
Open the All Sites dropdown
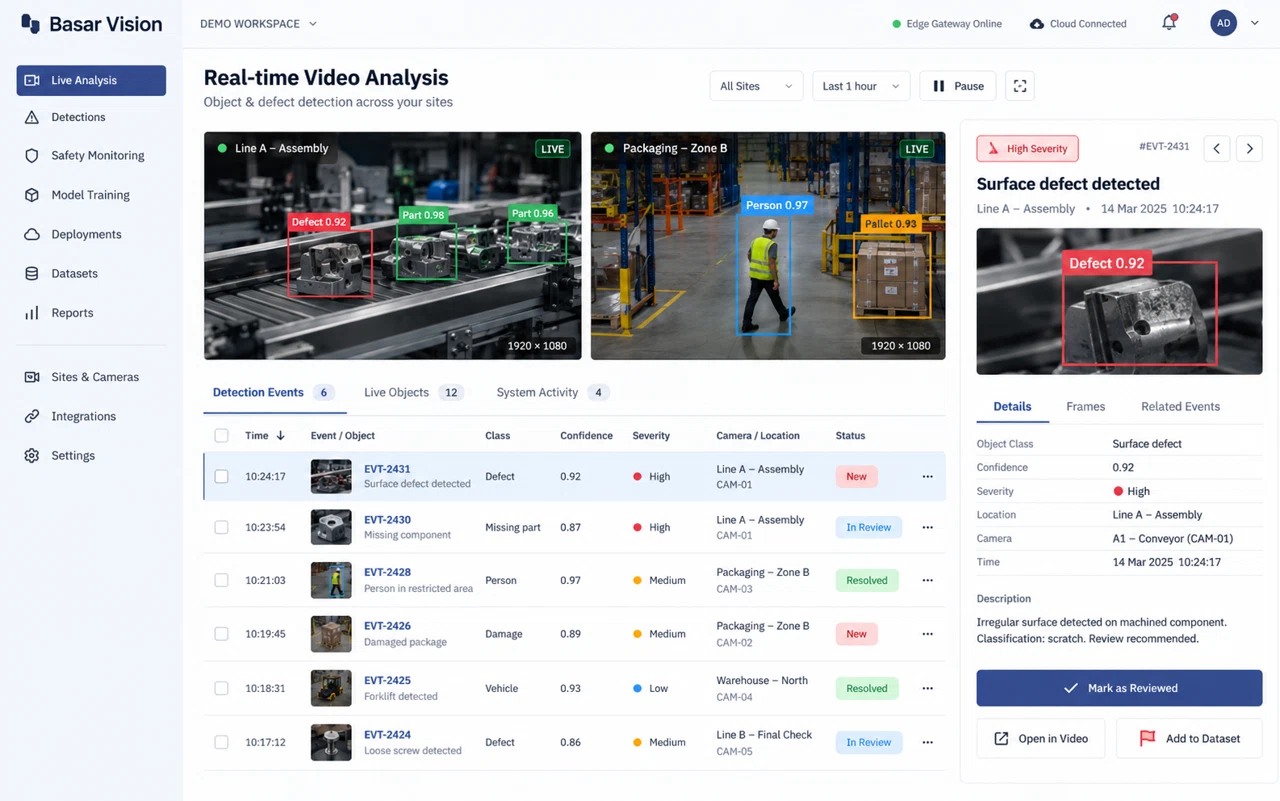756,86
